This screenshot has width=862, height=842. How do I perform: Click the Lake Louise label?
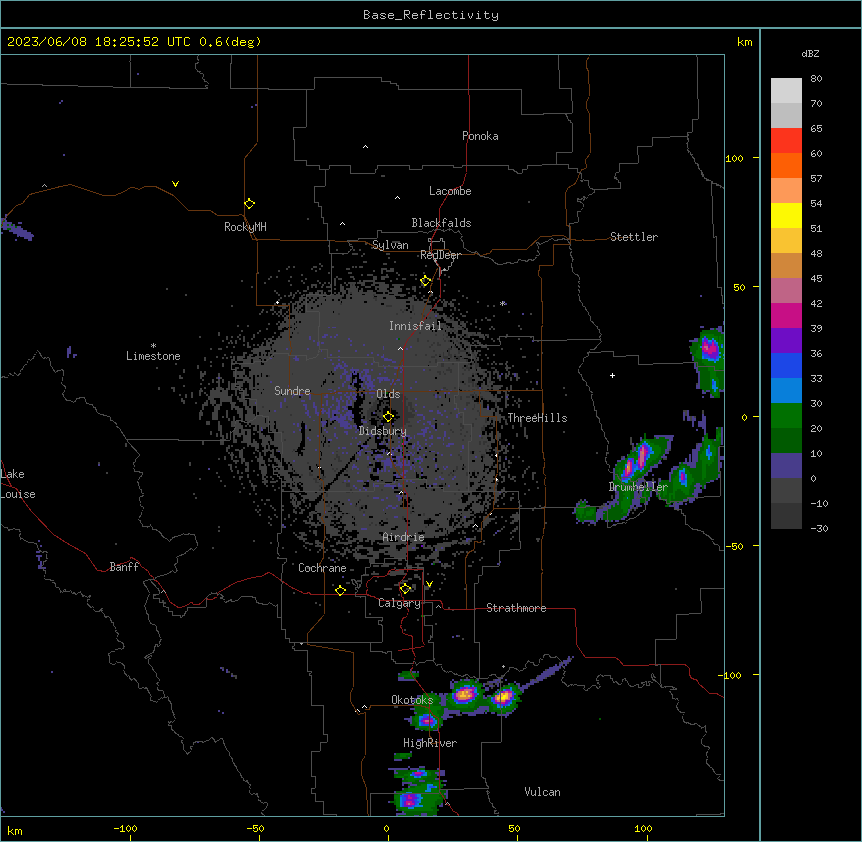coord(18,484)
